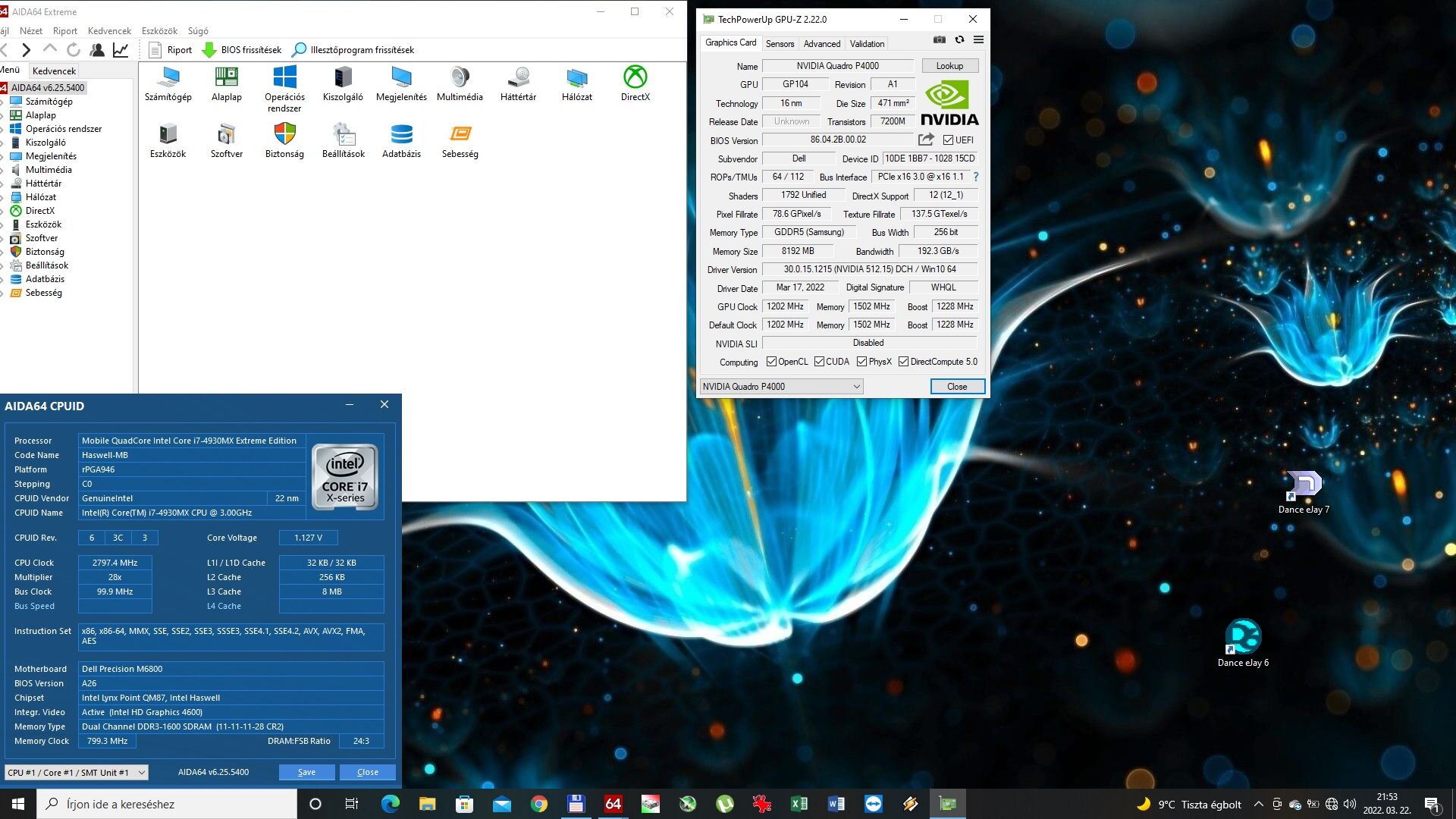
Task: Toggle the CUDA checkbox in GPU-Z
Action: (x=819, y=362)
